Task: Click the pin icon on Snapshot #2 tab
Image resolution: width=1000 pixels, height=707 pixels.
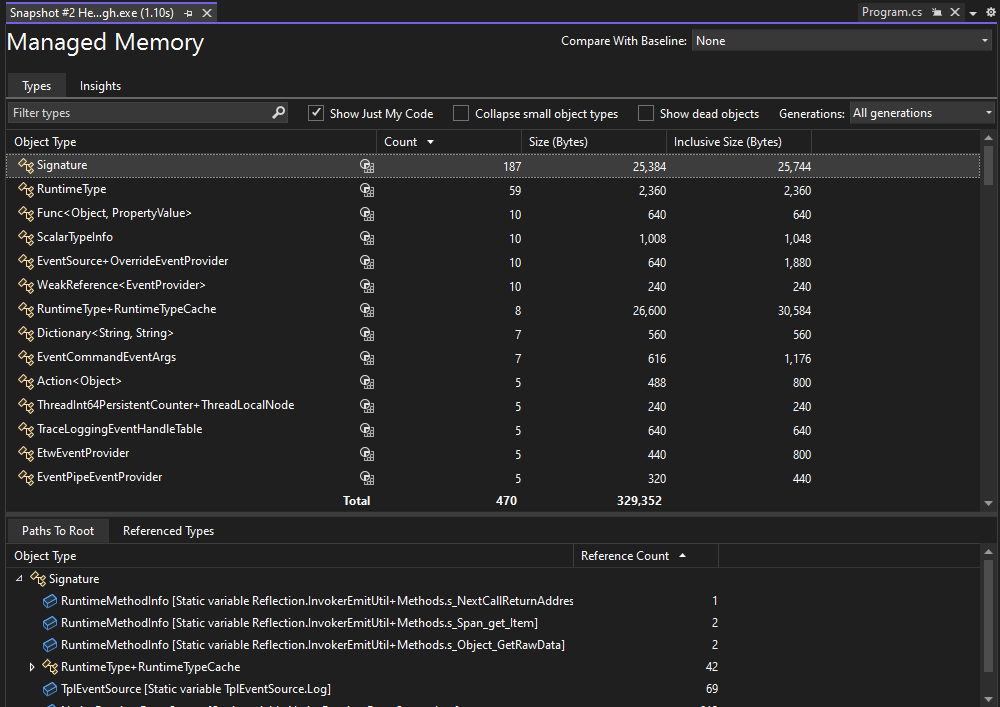Action: 188,13
